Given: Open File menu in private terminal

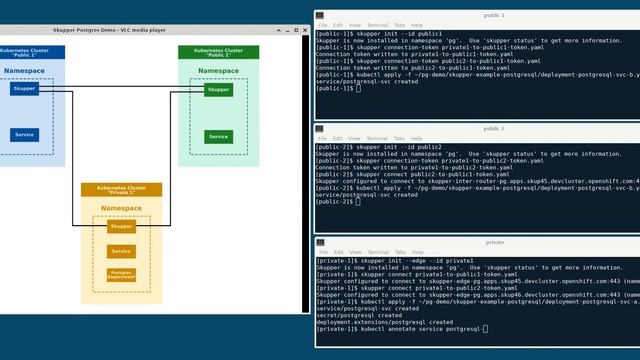Looking at the screenshot, I should (323, 252).
